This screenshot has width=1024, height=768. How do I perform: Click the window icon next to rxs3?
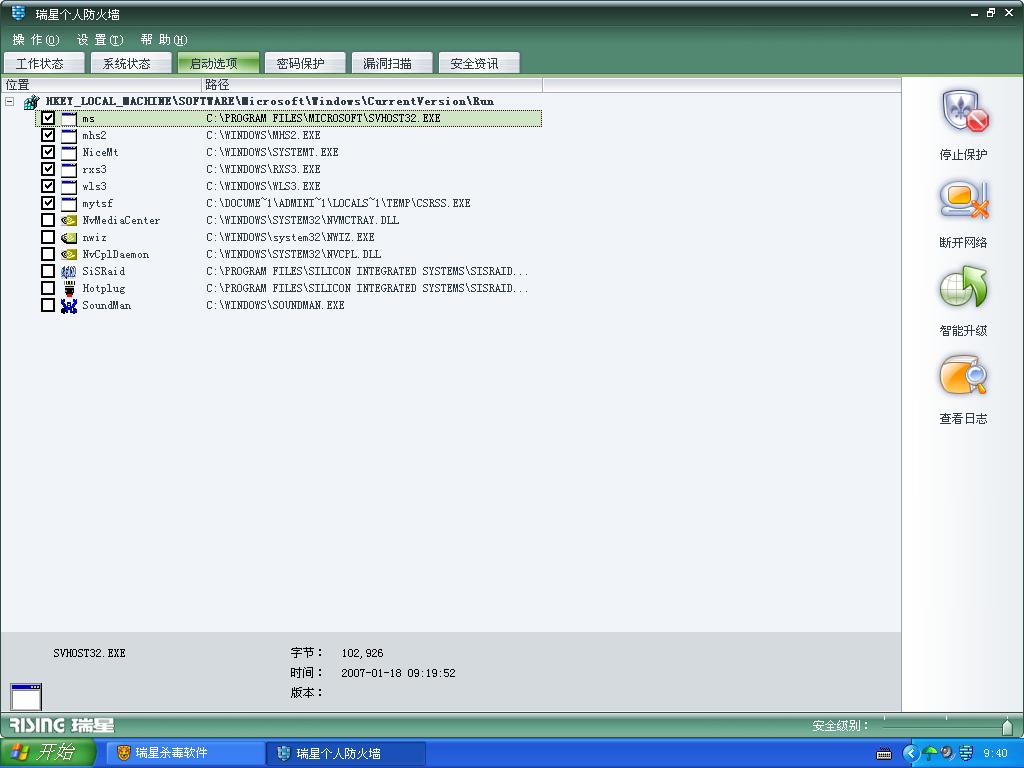click(69, 170)
